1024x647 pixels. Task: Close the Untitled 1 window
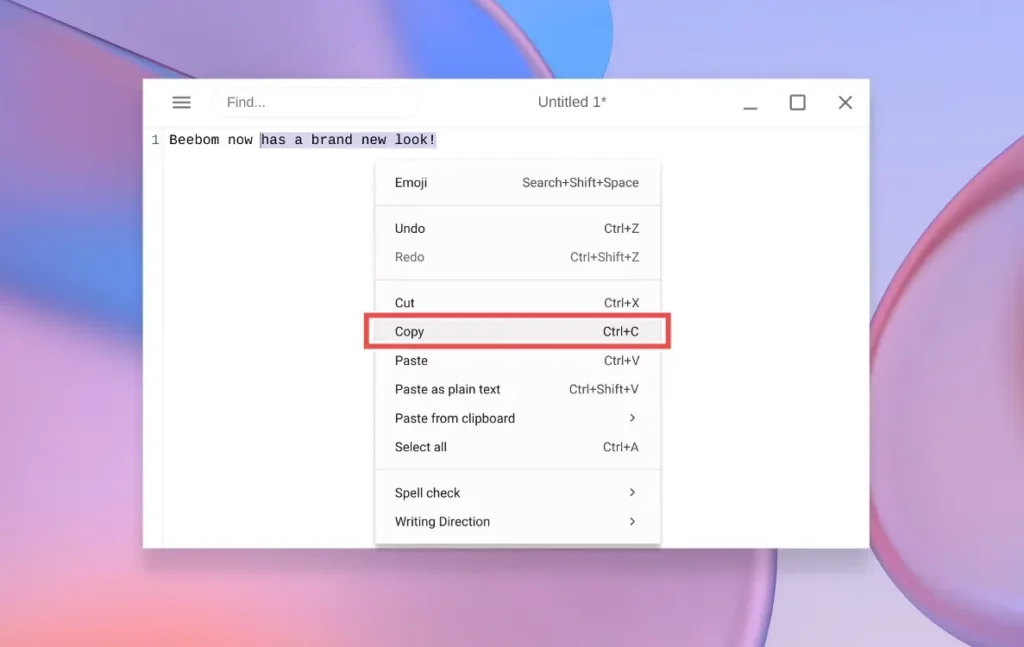845,102
